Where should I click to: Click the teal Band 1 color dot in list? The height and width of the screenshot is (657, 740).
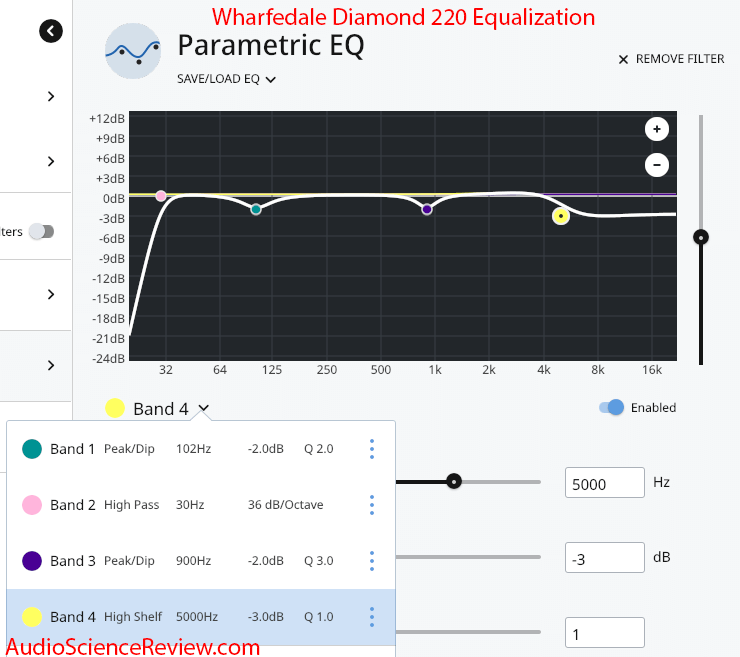(x=32, y=449)
